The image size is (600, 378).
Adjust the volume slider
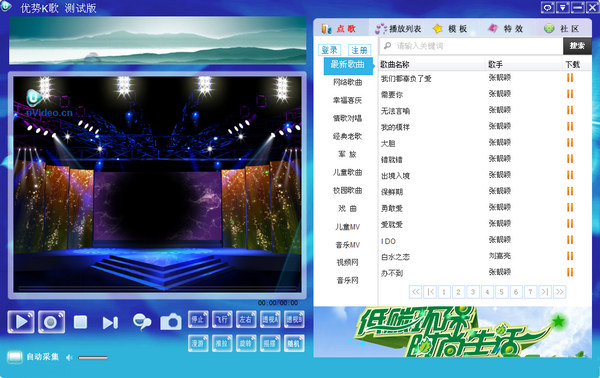93,358
